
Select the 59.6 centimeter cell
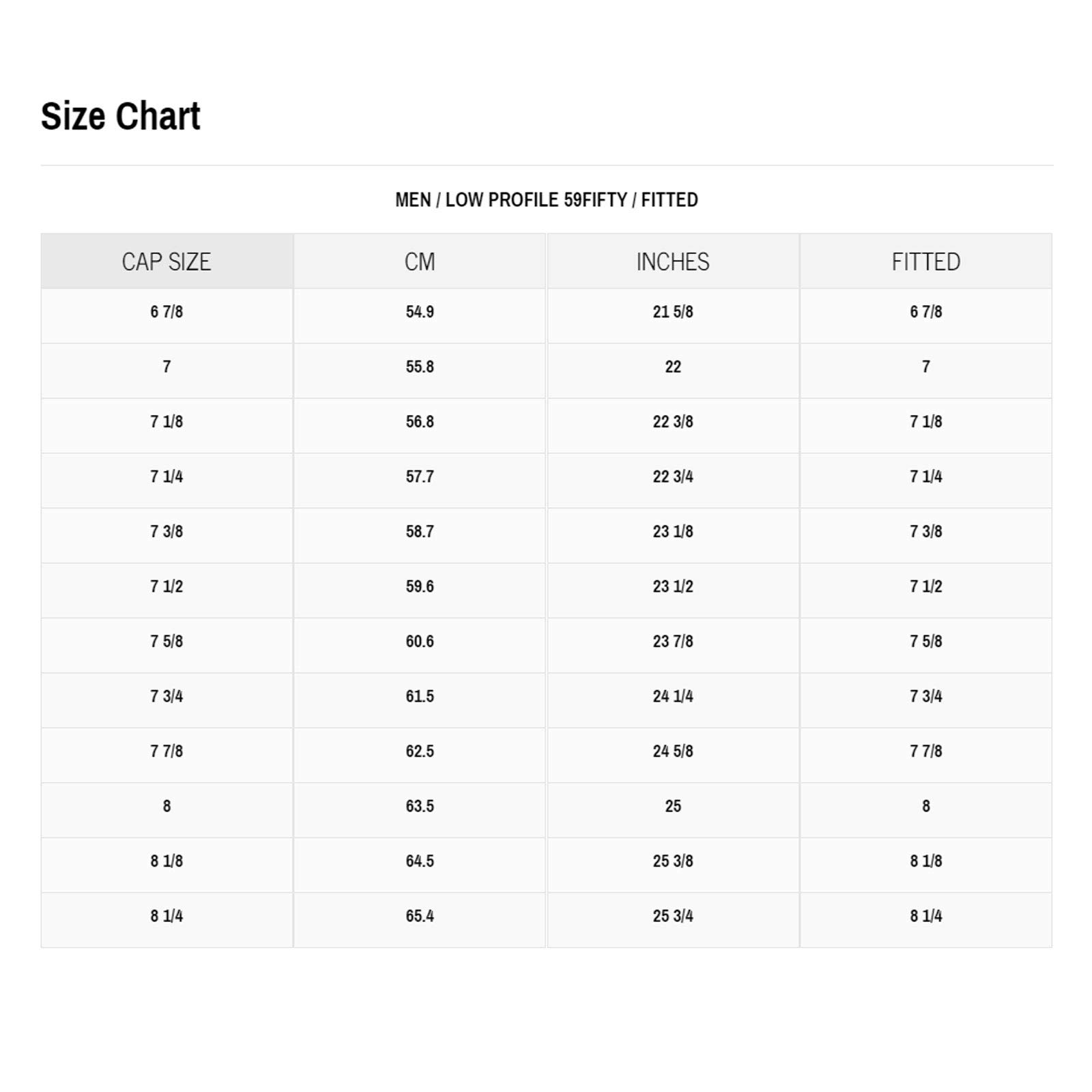point(420,586)
